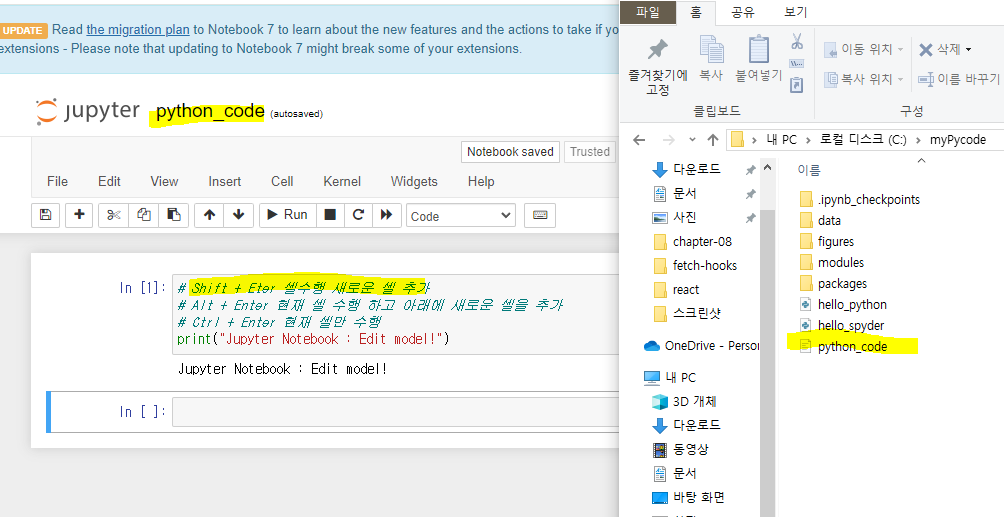Switch to Explorer 보기 ribbon tab
1004x517 pixels.
coord(796,12)
